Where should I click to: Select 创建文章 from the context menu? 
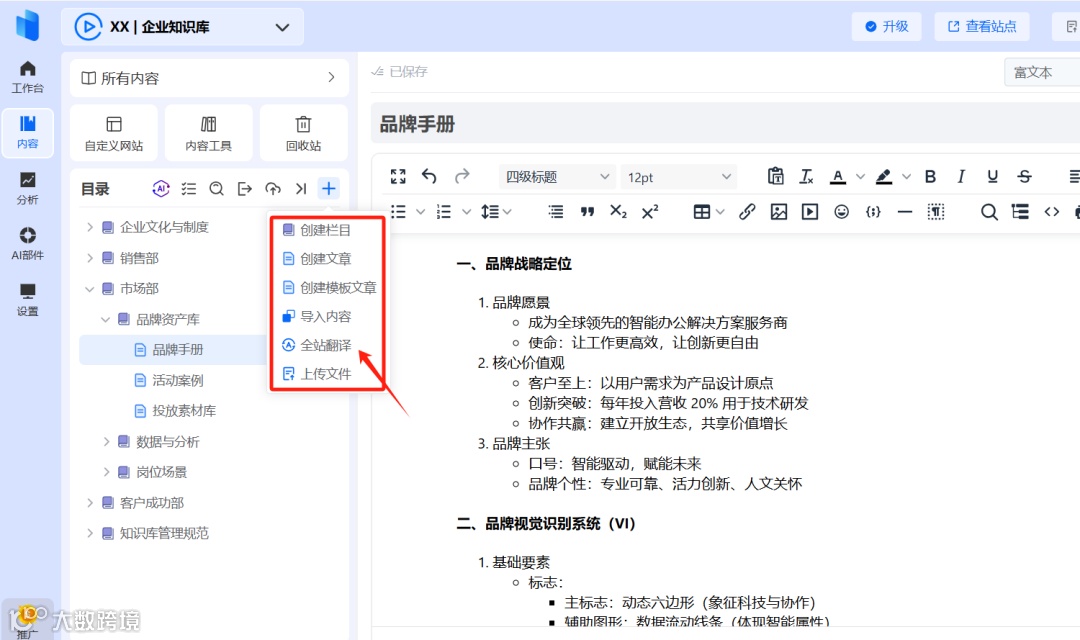click(x=318, y=257)
